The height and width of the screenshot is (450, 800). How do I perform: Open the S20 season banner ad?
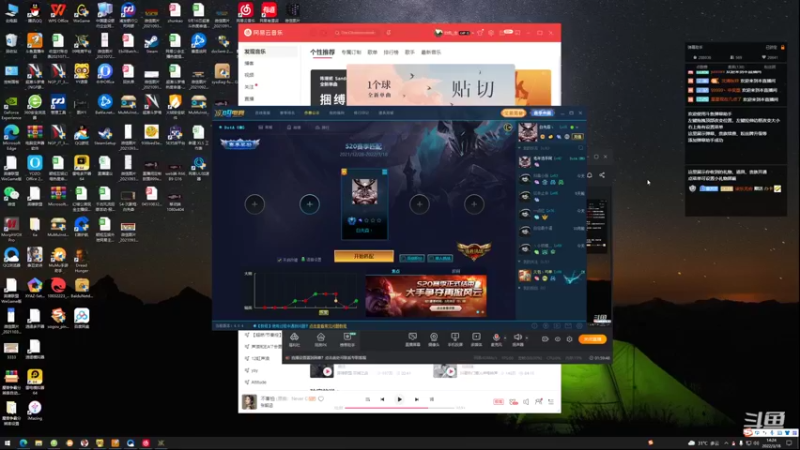point(426,295)
